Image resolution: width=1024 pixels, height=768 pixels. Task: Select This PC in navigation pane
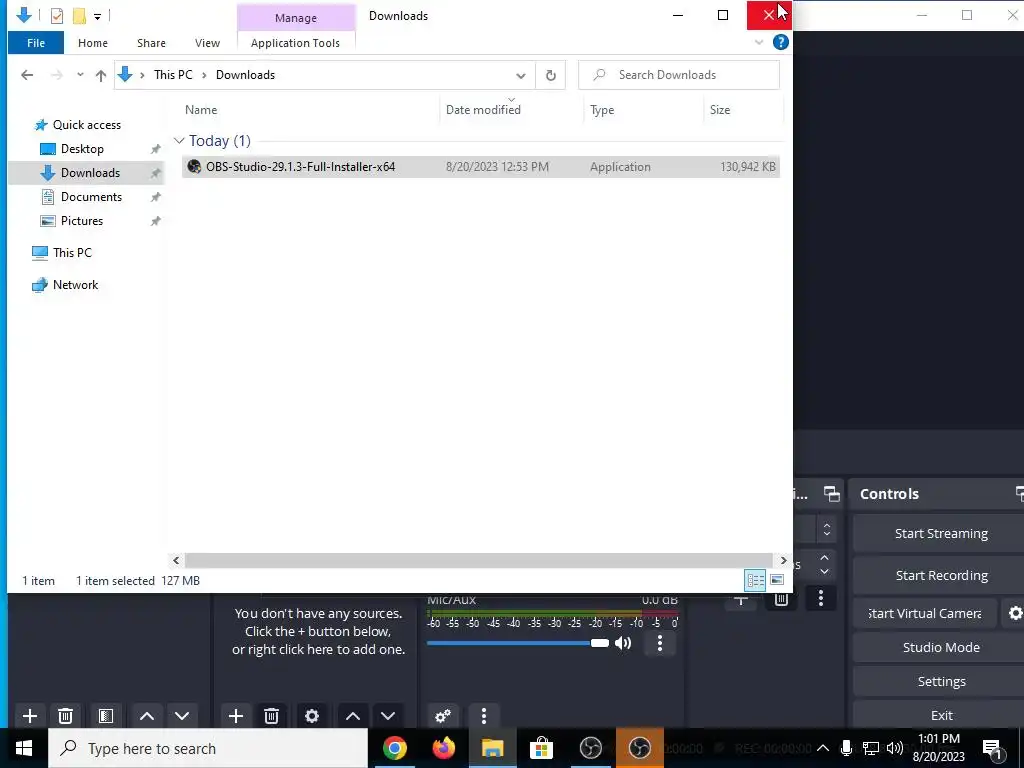pyautogui.click(x=72, y=253)
